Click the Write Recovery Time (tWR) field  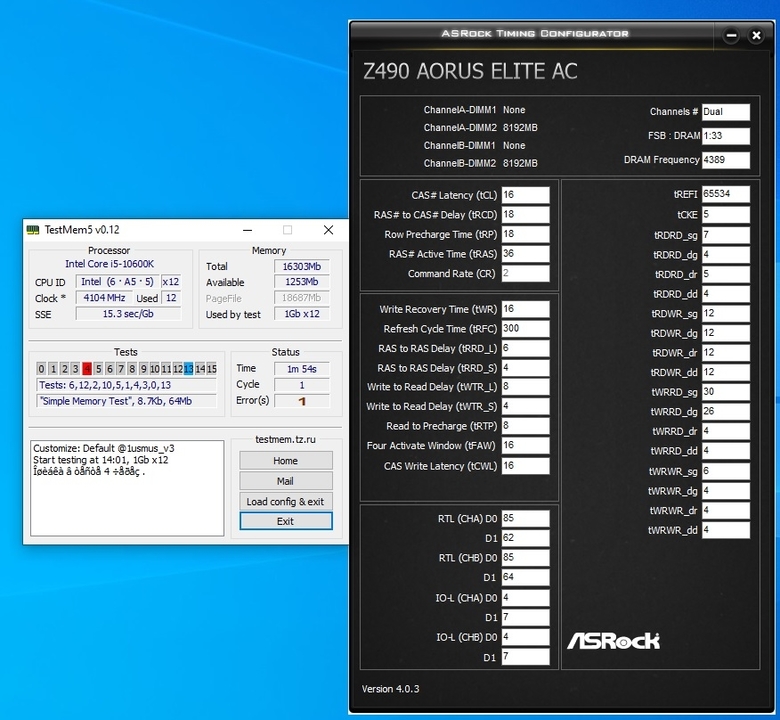pyautogui.click(x=525, y=309)
